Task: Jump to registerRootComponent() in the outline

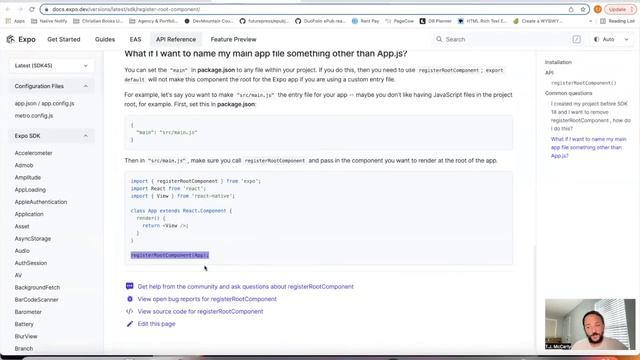Action: click(583, 83)
